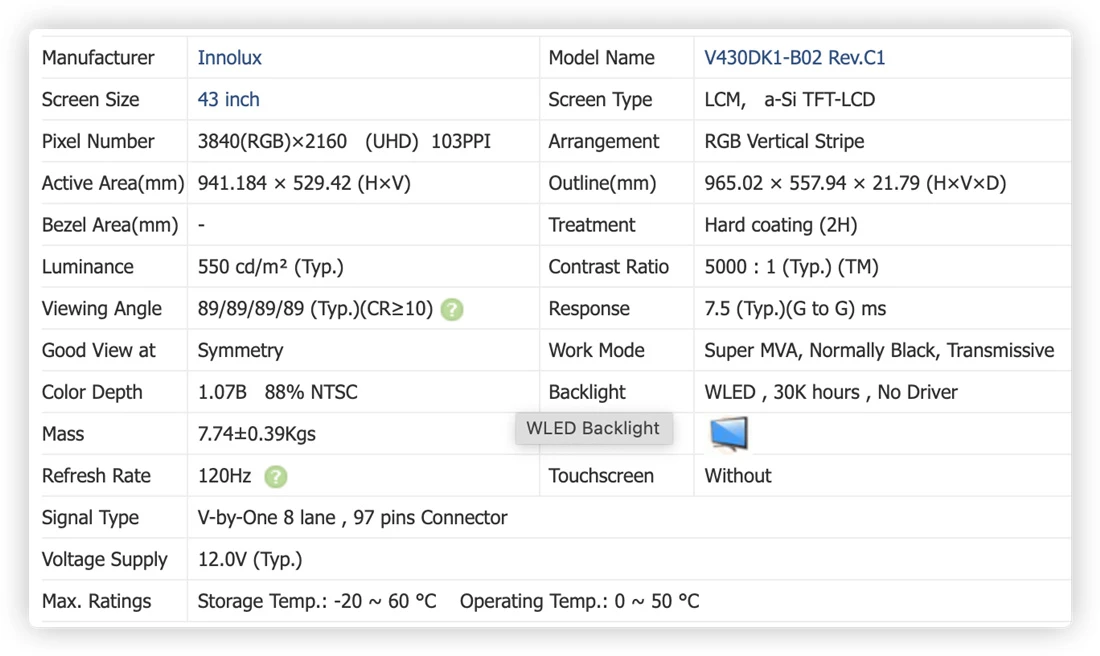The height and width of the screenshot is (656, 1100).
Task: Click the Touchscreen Without value
Action: click(x=737, y=476)
